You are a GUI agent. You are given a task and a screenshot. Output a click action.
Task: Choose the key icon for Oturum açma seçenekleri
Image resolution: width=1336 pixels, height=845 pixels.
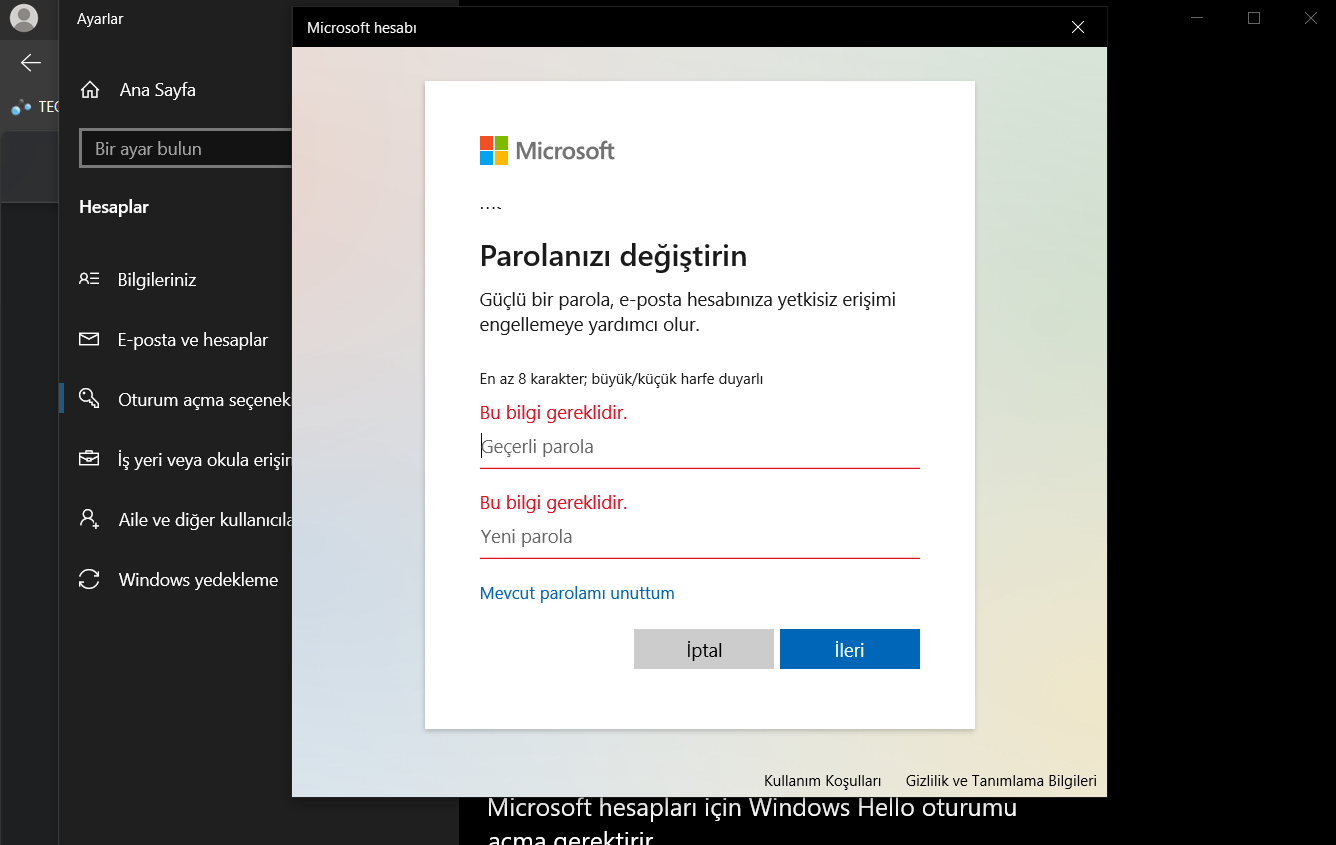(89, 399)
